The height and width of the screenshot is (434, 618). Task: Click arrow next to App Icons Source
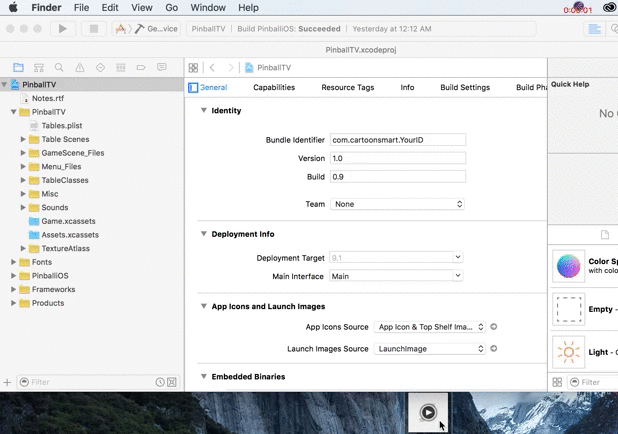tap(494, 327)
